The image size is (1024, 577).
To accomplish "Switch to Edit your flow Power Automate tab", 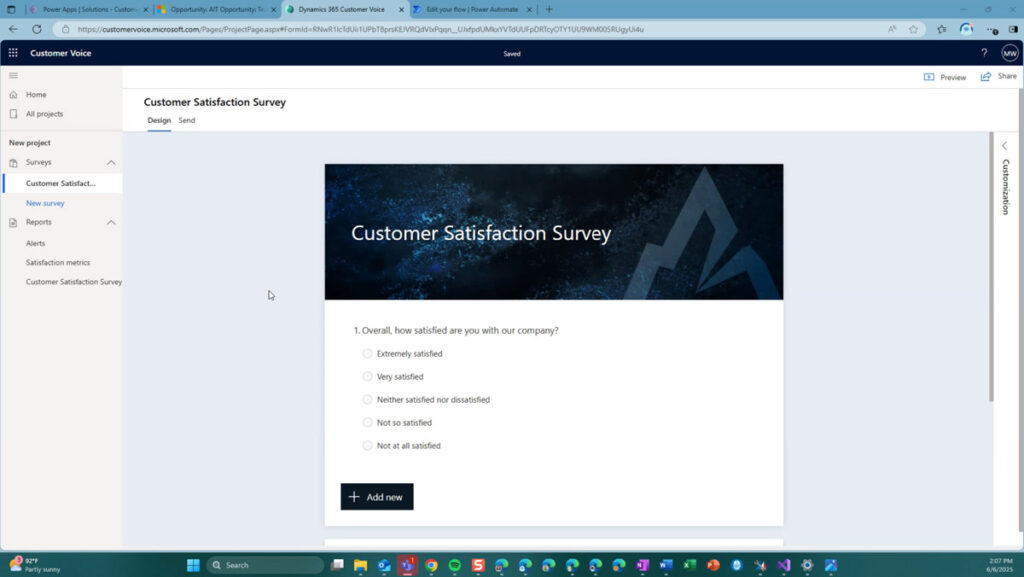I will coord(472,10).
